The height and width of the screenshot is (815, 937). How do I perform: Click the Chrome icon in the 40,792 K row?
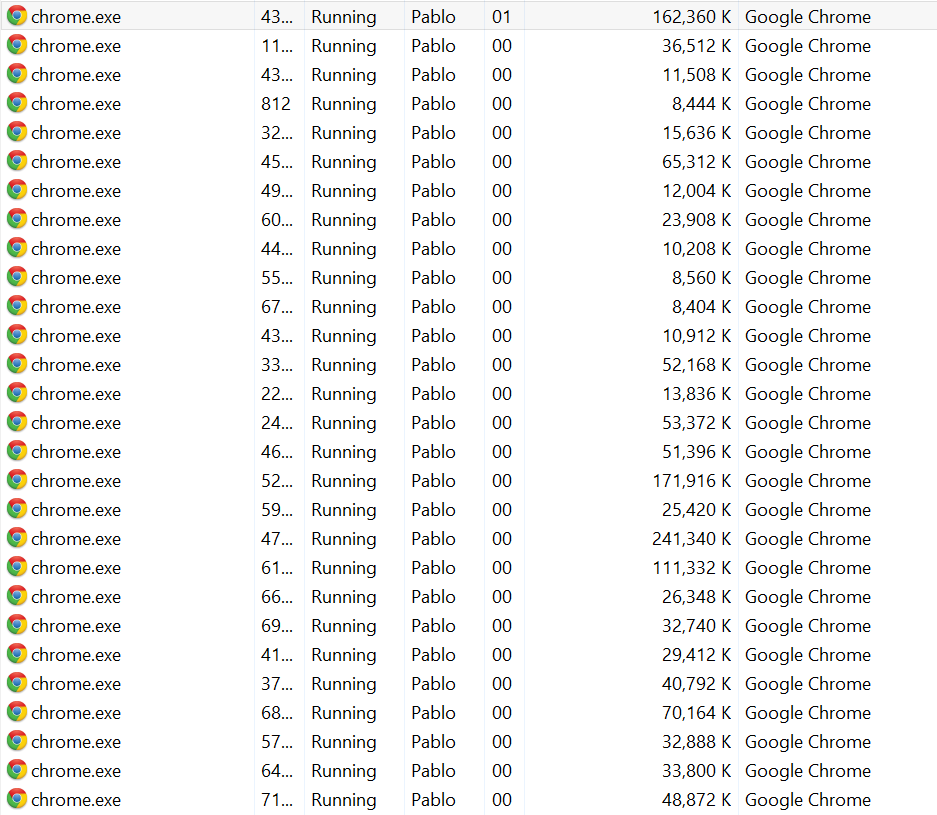pos(17,683)
